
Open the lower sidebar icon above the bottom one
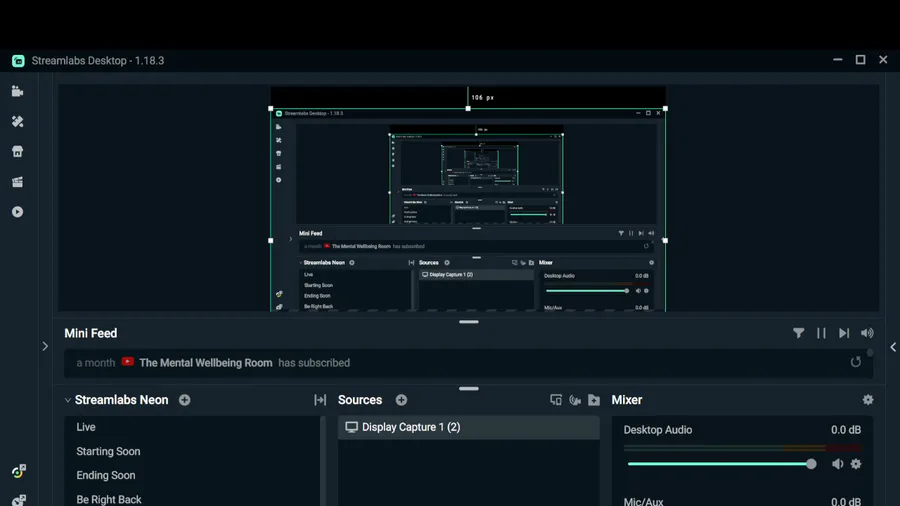click(x=18, y=471)
